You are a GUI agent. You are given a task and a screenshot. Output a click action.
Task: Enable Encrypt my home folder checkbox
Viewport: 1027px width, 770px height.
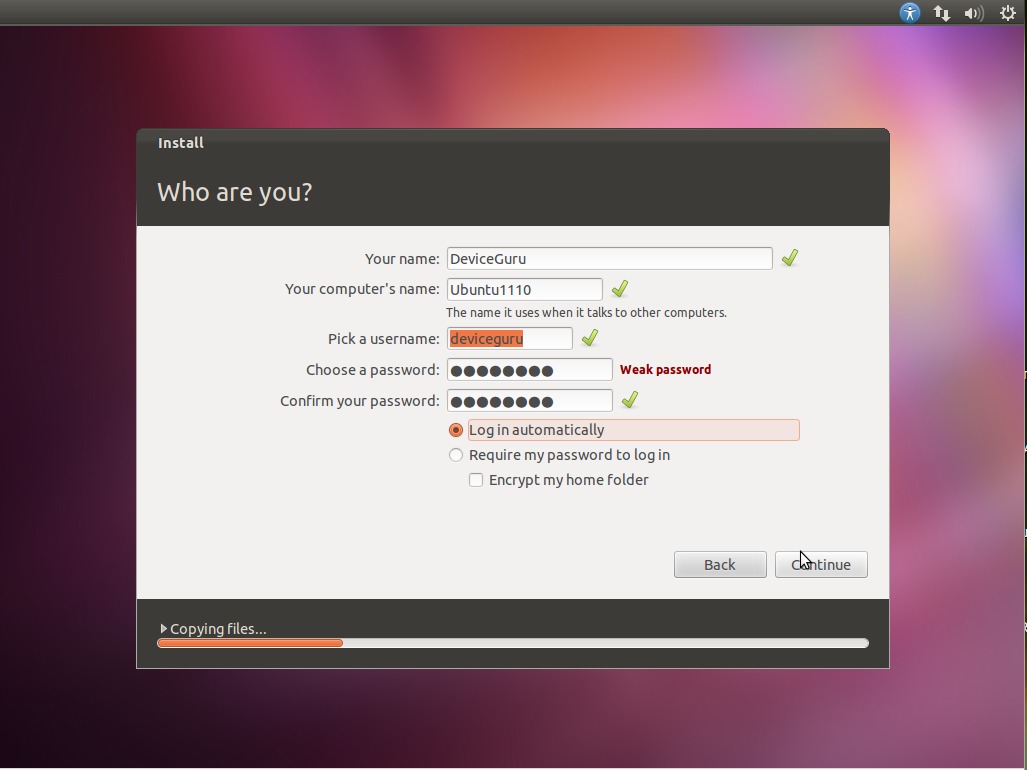476,480
